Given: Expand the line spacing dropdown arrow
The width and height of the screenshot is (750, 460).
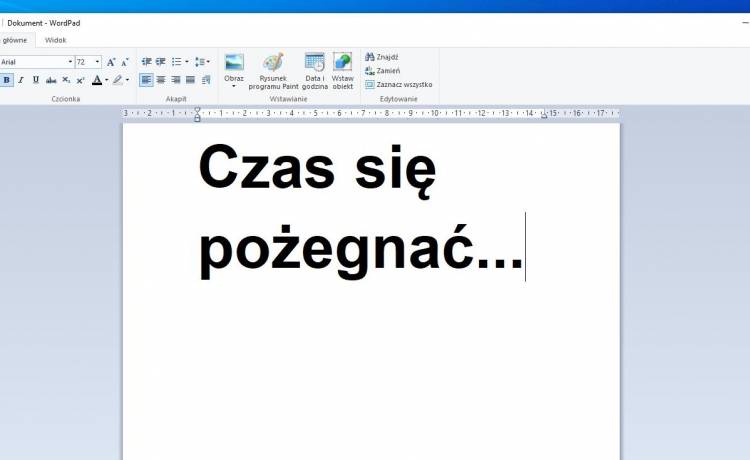Looking at the screenshot, I should (208, 62).
